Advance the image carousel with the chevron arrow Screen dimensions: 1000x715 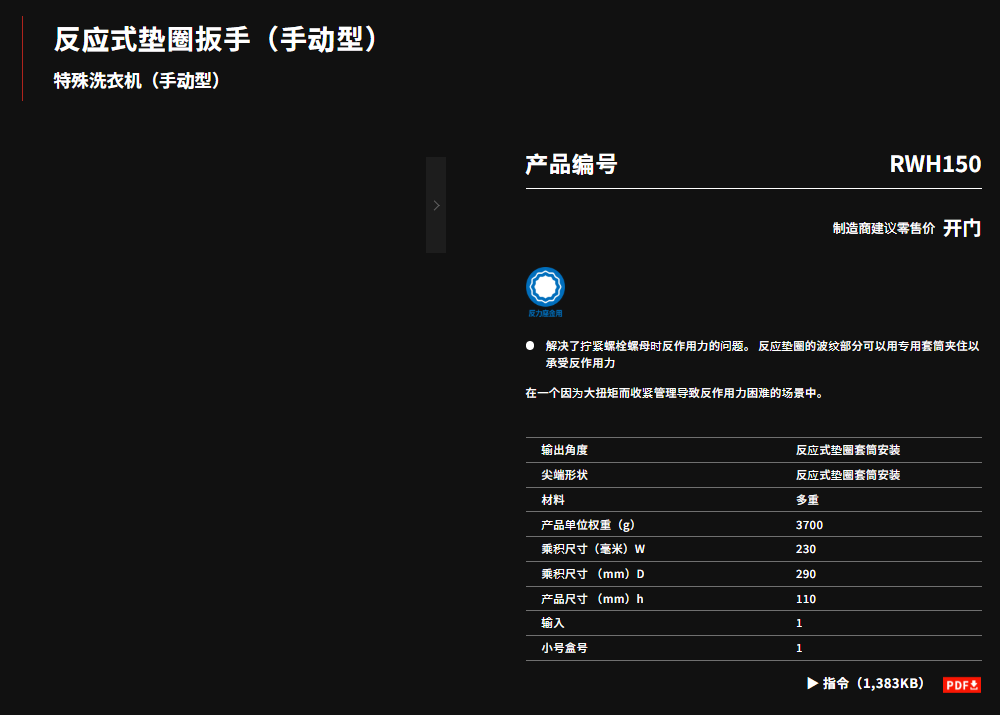pyautogui.click(x=436, y=205)
